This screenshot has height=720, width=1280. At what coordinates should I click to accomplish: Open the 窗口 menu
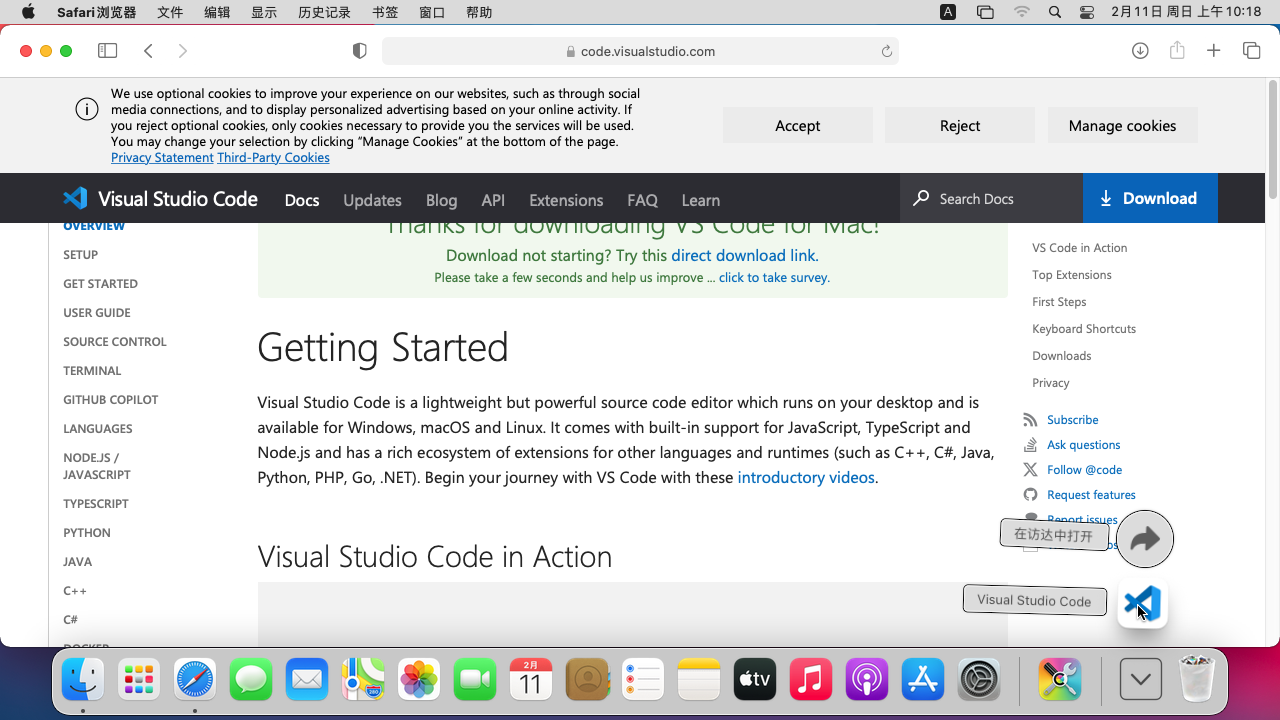coord(432,13)
